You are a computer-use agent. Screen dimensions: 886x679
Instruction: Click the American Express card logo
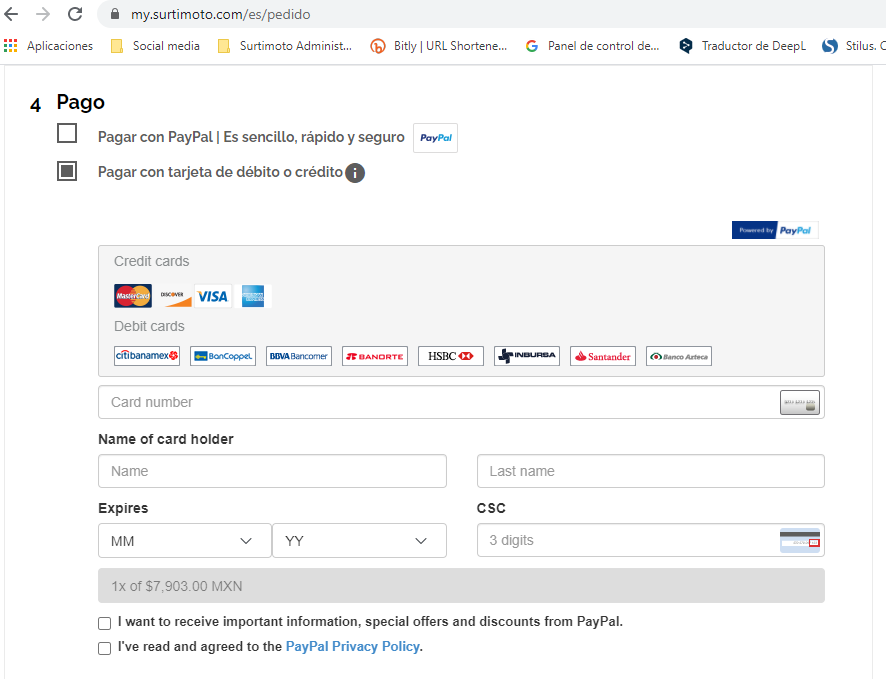[253, 296]
